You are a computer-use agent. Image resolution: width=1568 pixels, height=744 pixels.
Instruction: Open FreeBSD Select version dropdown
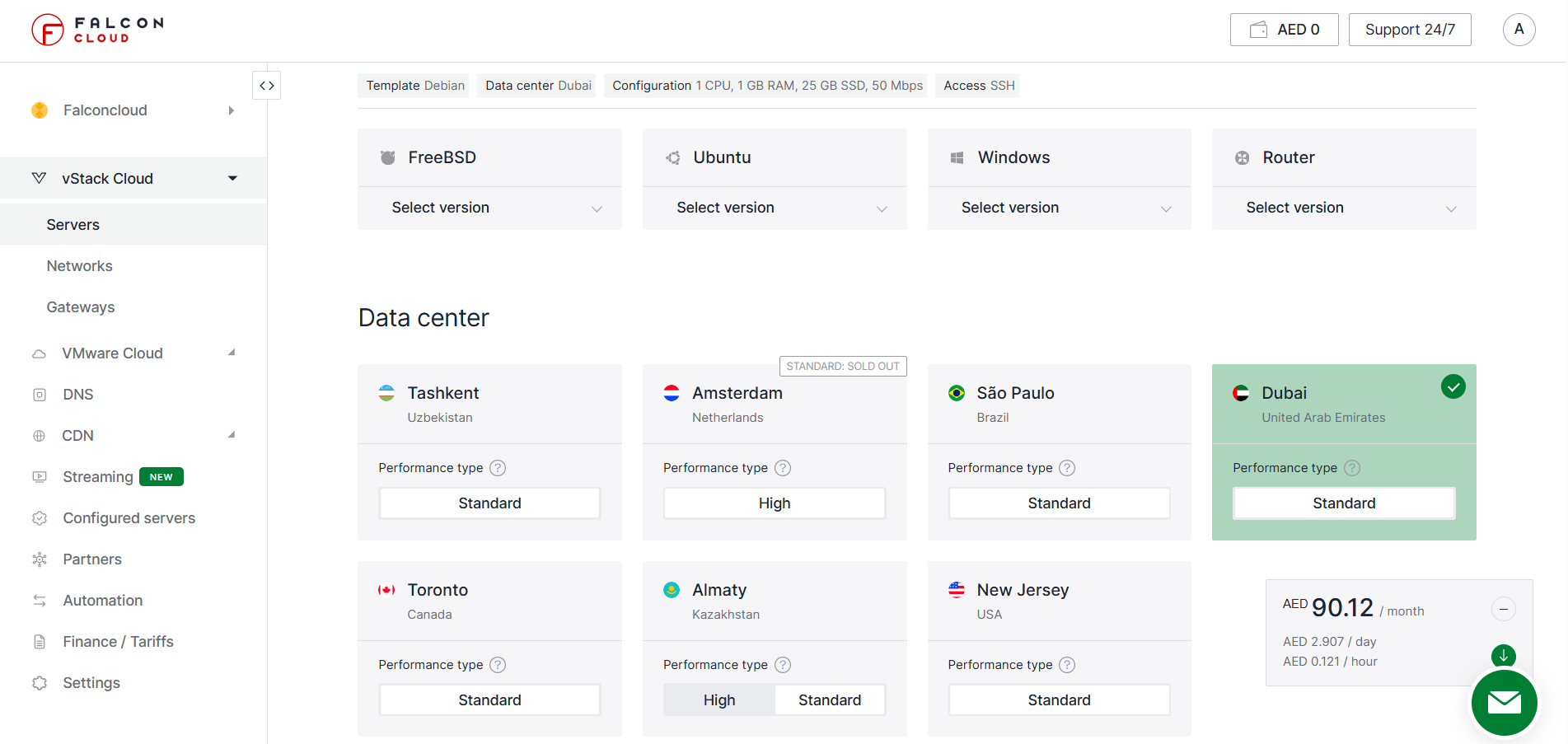489,208
